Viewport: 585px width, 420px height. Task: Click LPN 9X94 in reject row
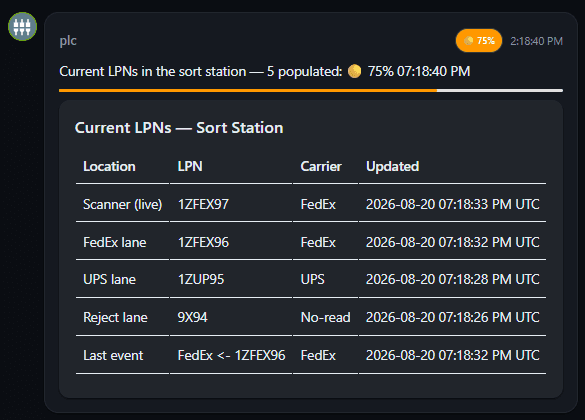pos(193,317)
